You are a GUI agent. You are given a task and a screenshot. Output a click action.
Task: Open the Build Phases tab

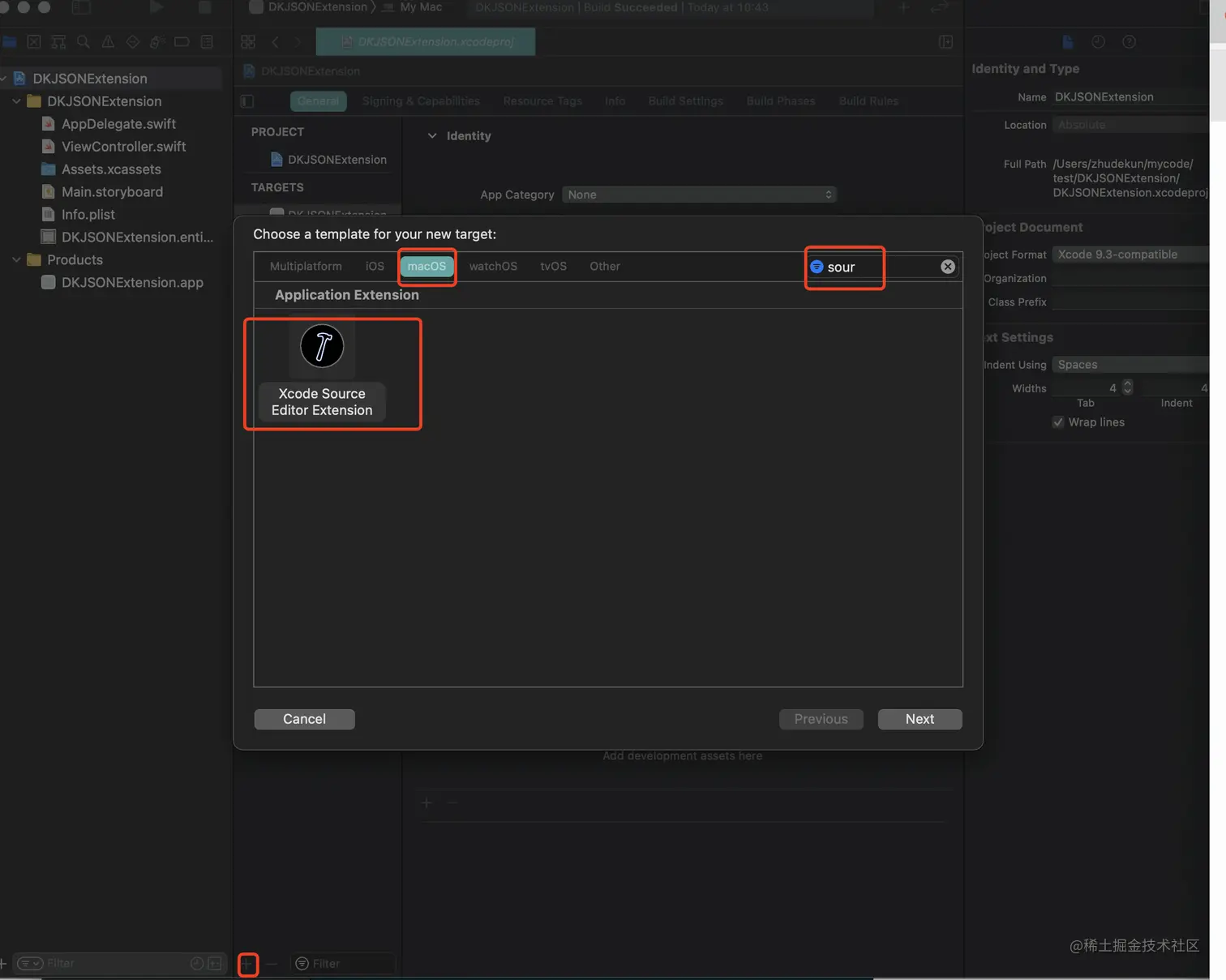pos(780,101)
